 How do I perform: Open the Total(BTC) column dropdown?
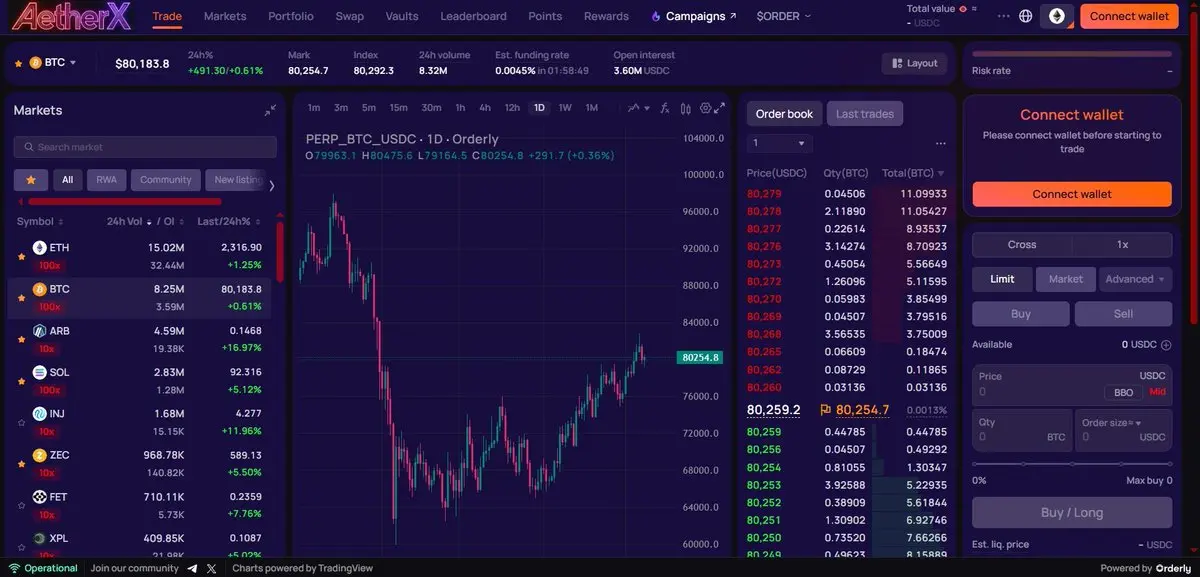pos(941,174)
